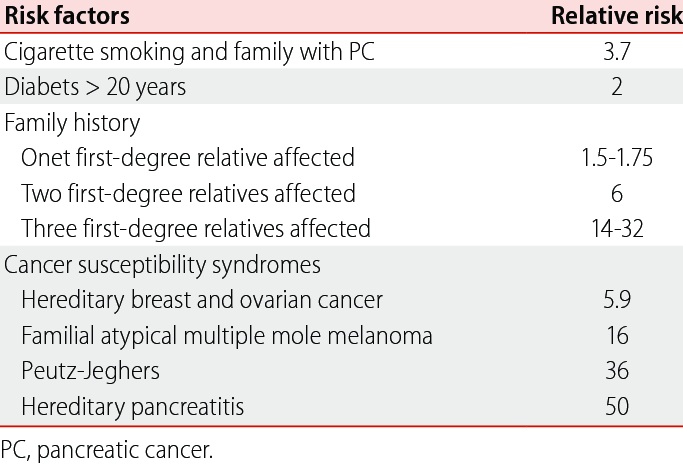This screenshot has width=683, height=465.
Task: Select the relative risk value 3.7
Action: (617, 53)
